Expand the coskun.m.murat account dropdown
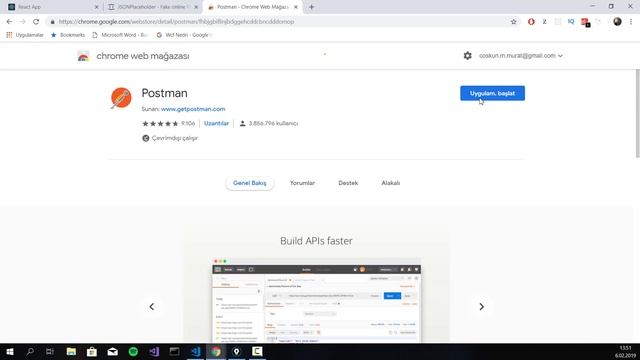Image resolution: width=640 pixels, height=360 pixels. (521, 56)
